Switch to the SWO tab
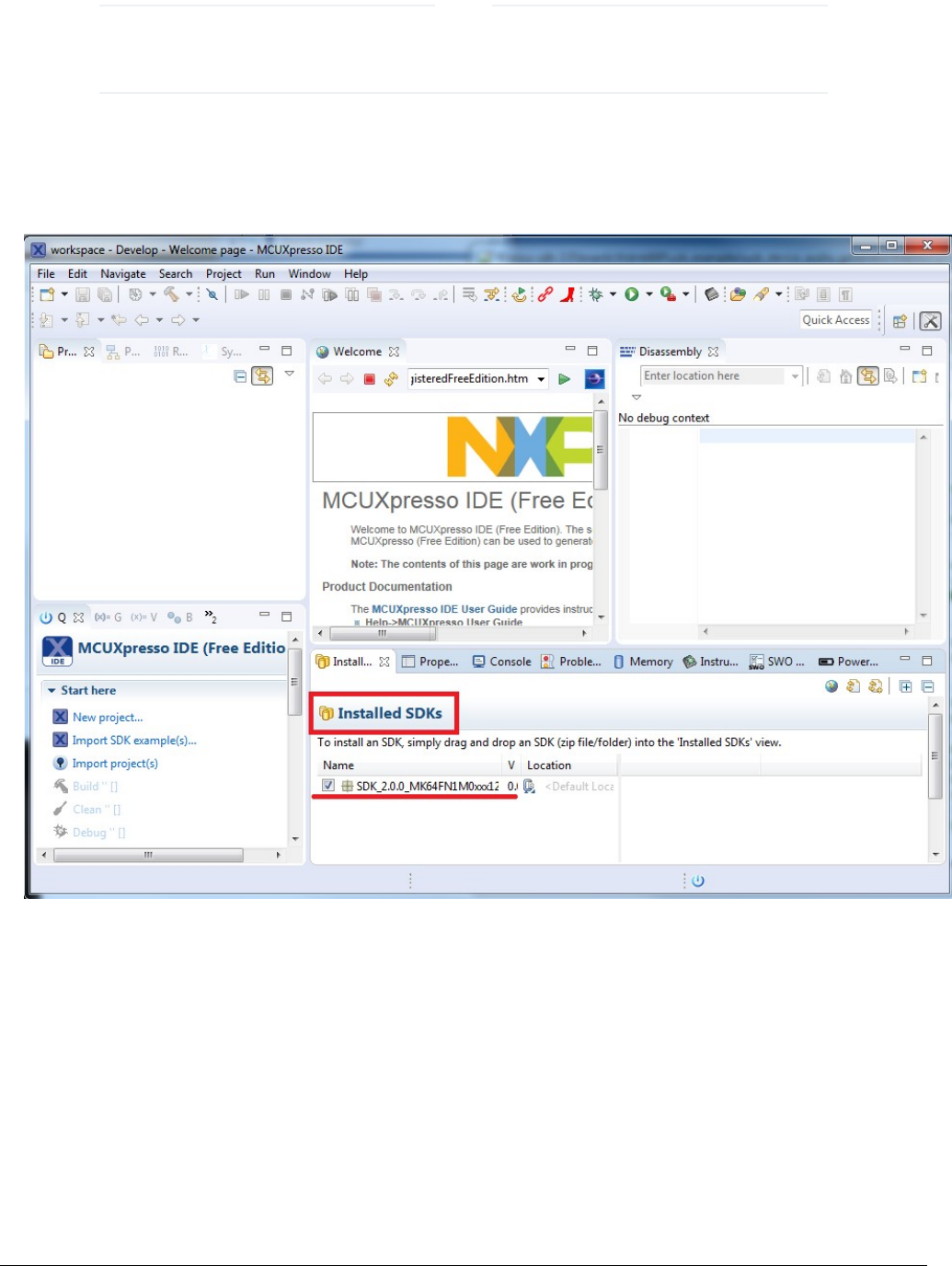952x1266 pixels. pyautogui.click(x=777, y=662)
